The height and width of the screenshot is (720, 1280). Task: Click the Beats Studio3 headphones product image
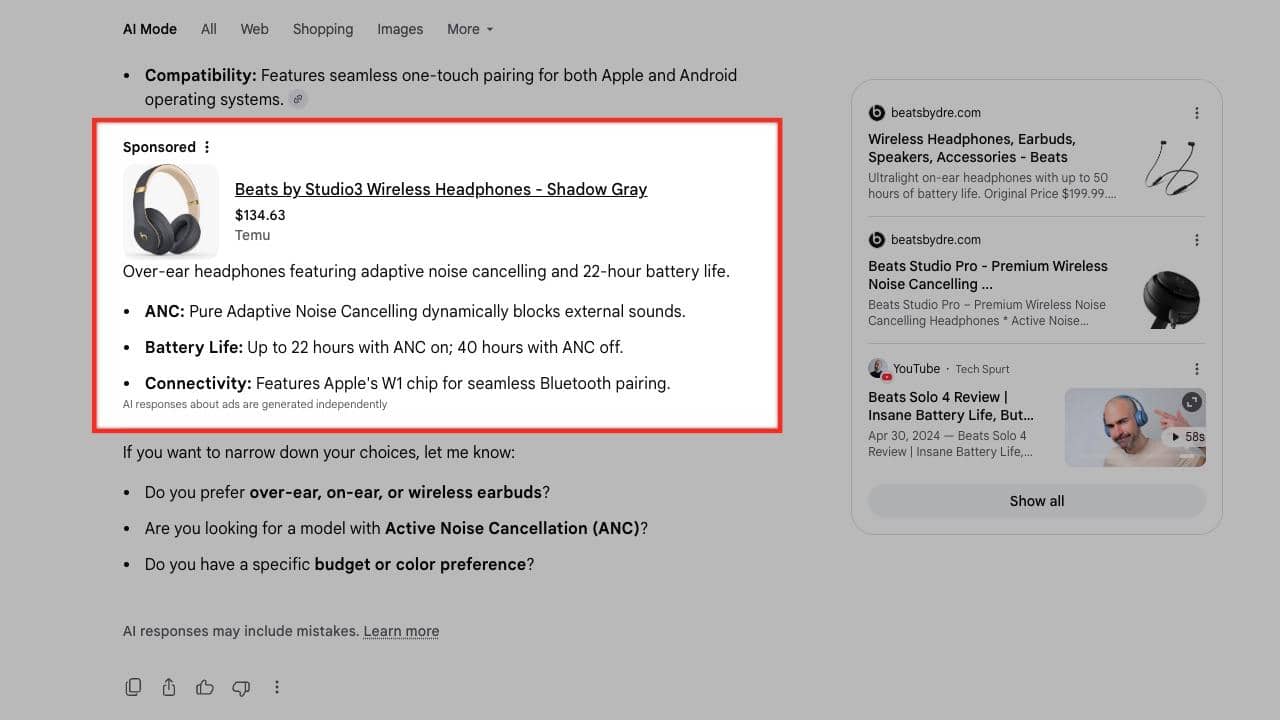171,211
